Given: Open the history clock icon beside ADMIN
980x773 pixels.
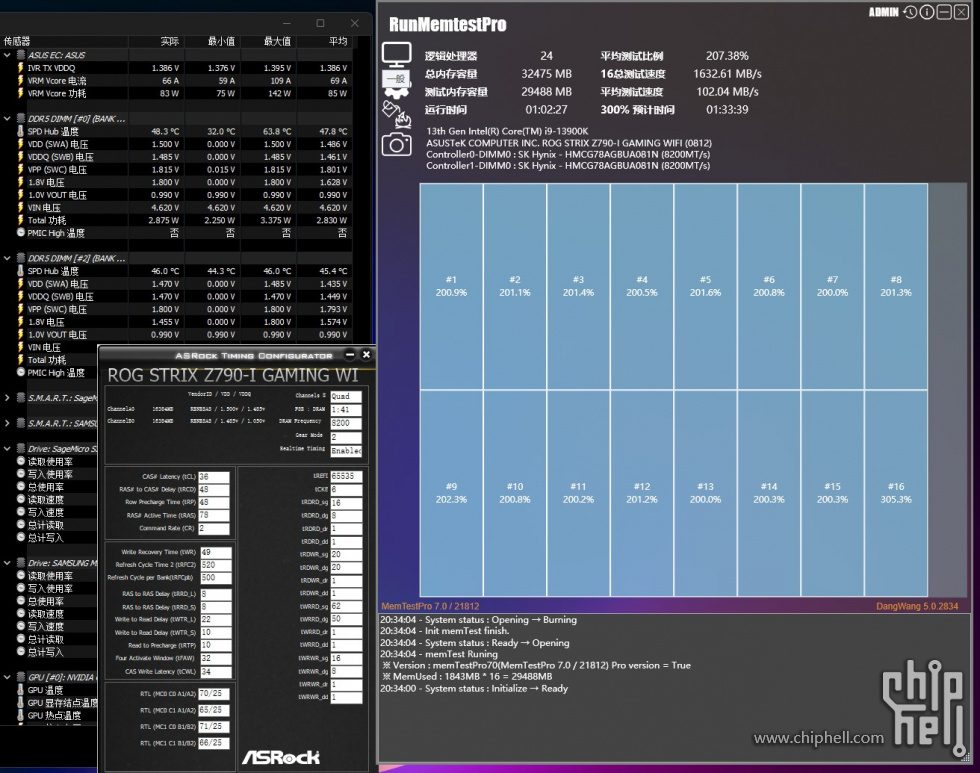Looking at the screenshot, I should coord(910,12).
